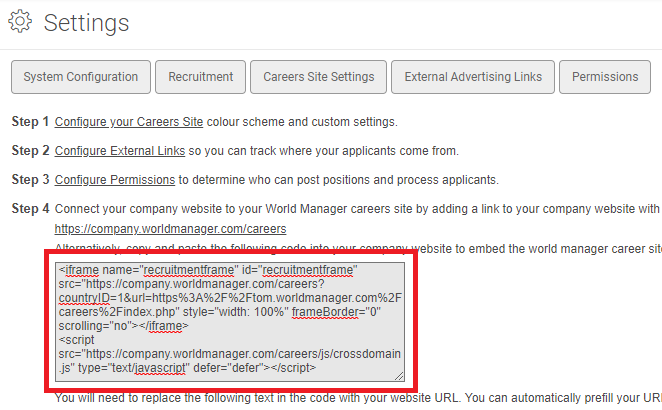This screenshot has height=410, width=662.
Task: Click the Configure Permissions link
Action: coord(114,180)
